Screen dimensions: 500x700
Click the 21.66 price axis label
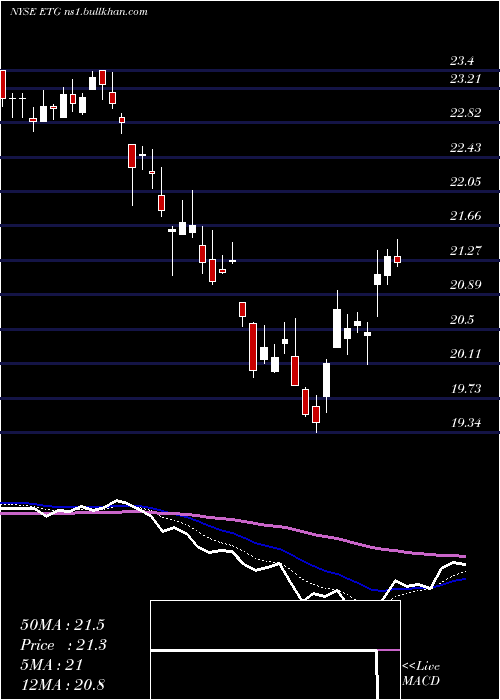coord(465,216)
